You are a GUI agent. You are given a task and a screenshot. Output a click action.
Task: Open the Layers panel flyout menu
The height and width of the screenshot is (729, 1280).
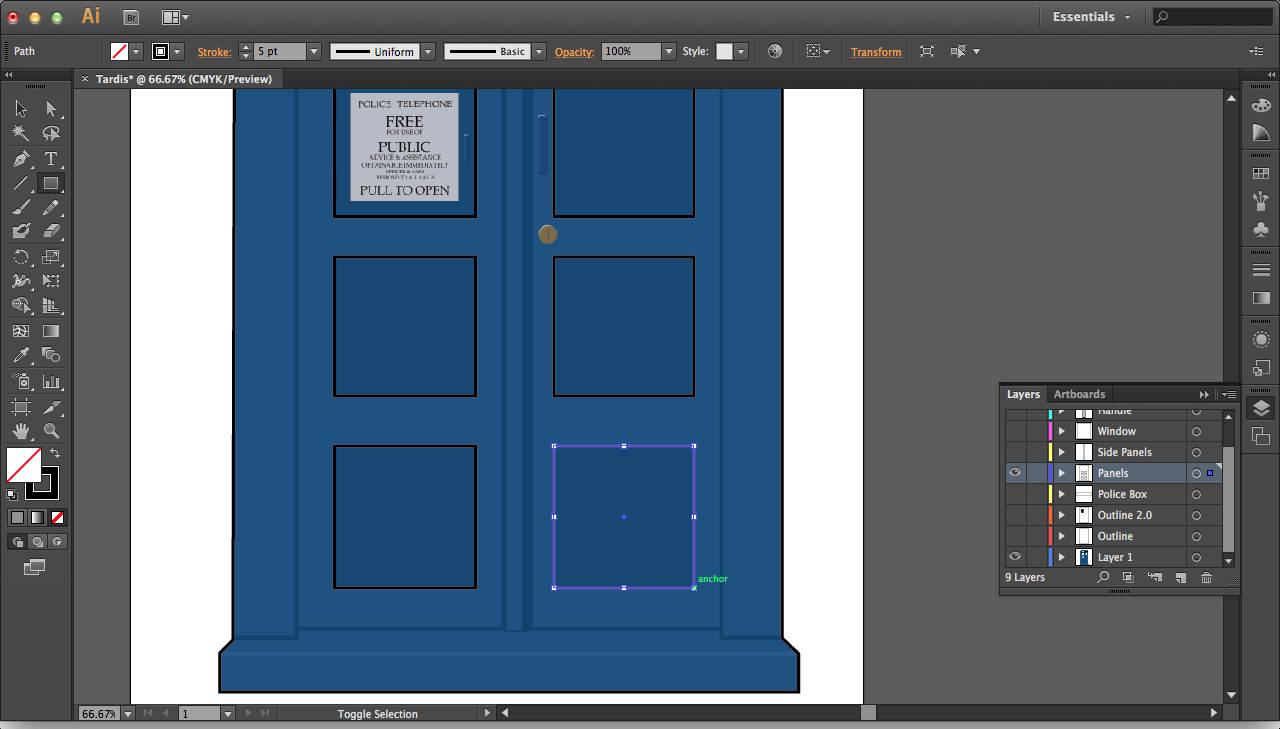point(1229,394)
